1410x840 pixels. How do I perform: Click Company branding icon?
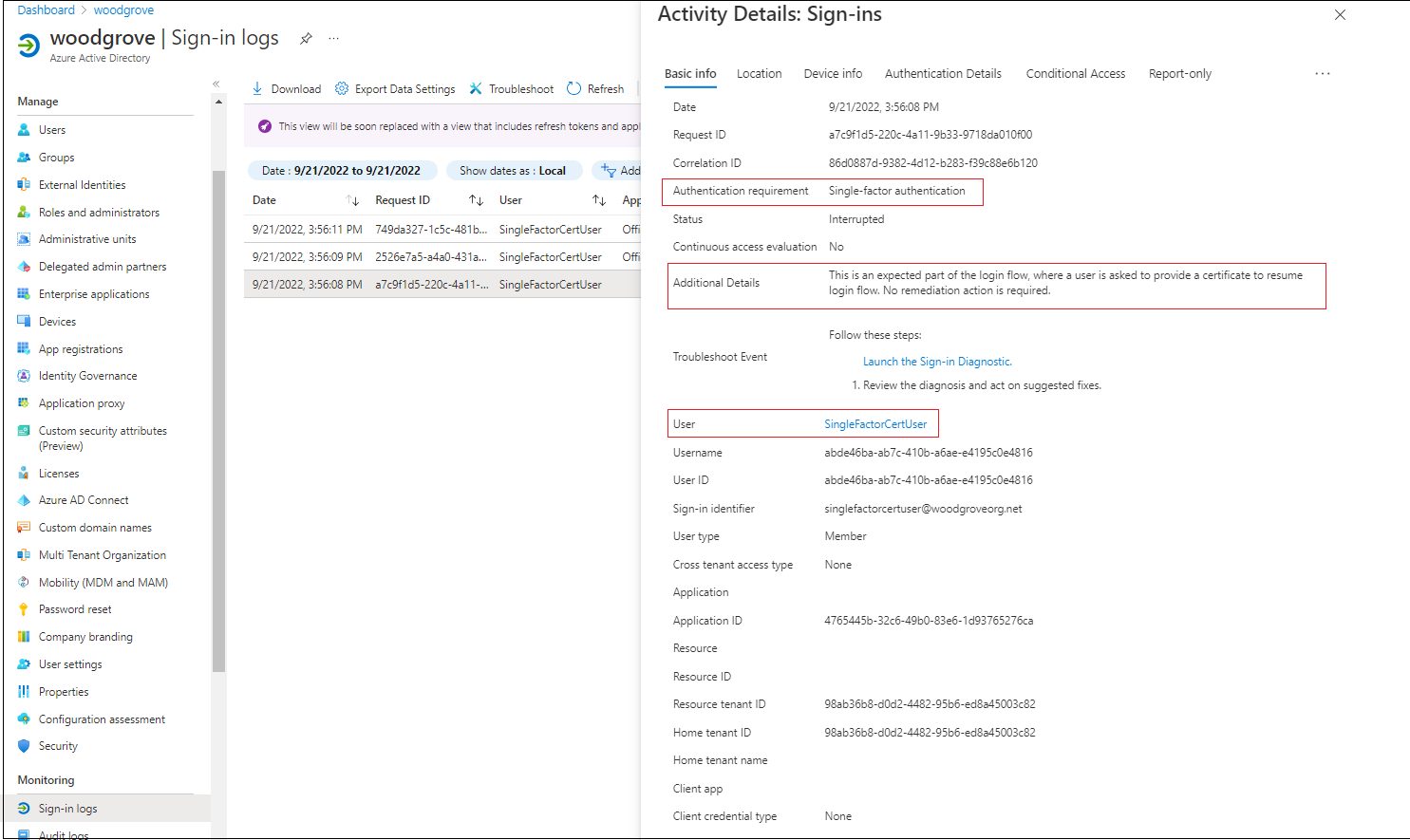pyautogui.click(x=24, y=637)
